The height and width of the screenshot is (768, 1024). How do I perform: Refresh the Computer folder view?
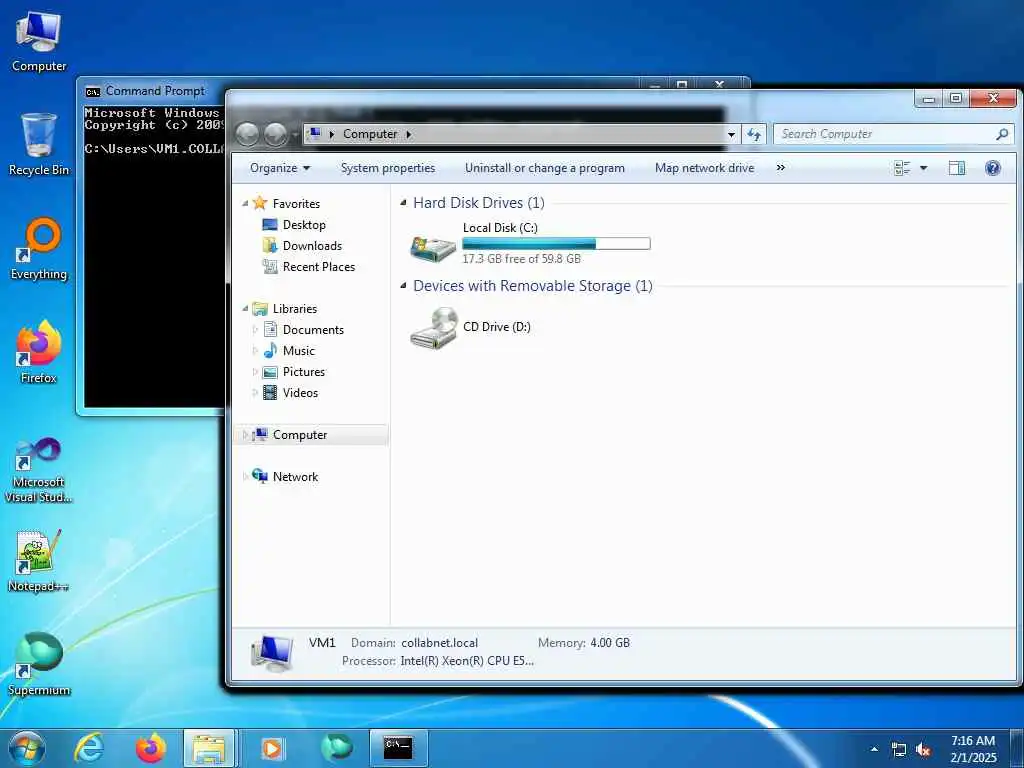pos(754,134)
